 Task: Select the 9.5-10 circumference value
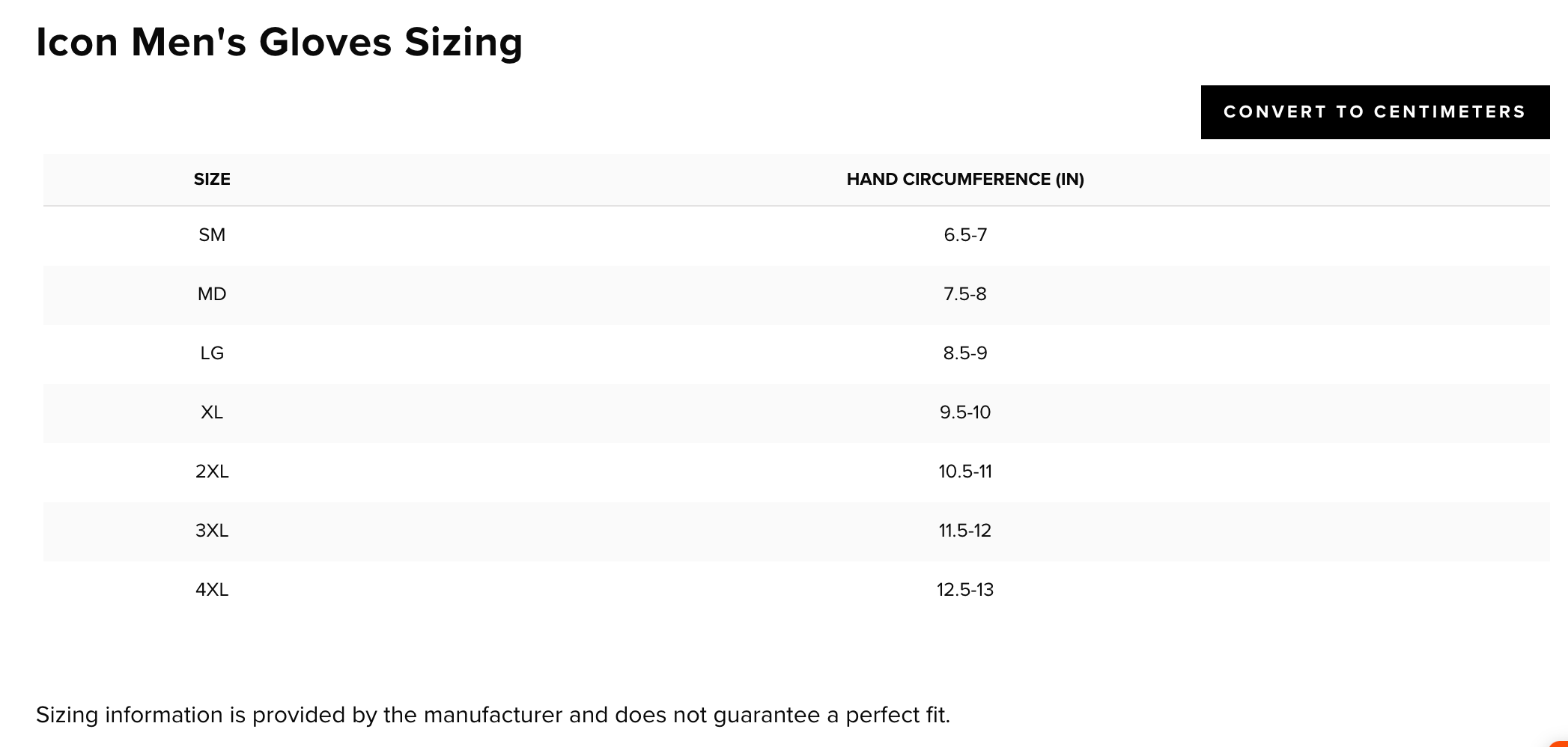coord(965,412)
